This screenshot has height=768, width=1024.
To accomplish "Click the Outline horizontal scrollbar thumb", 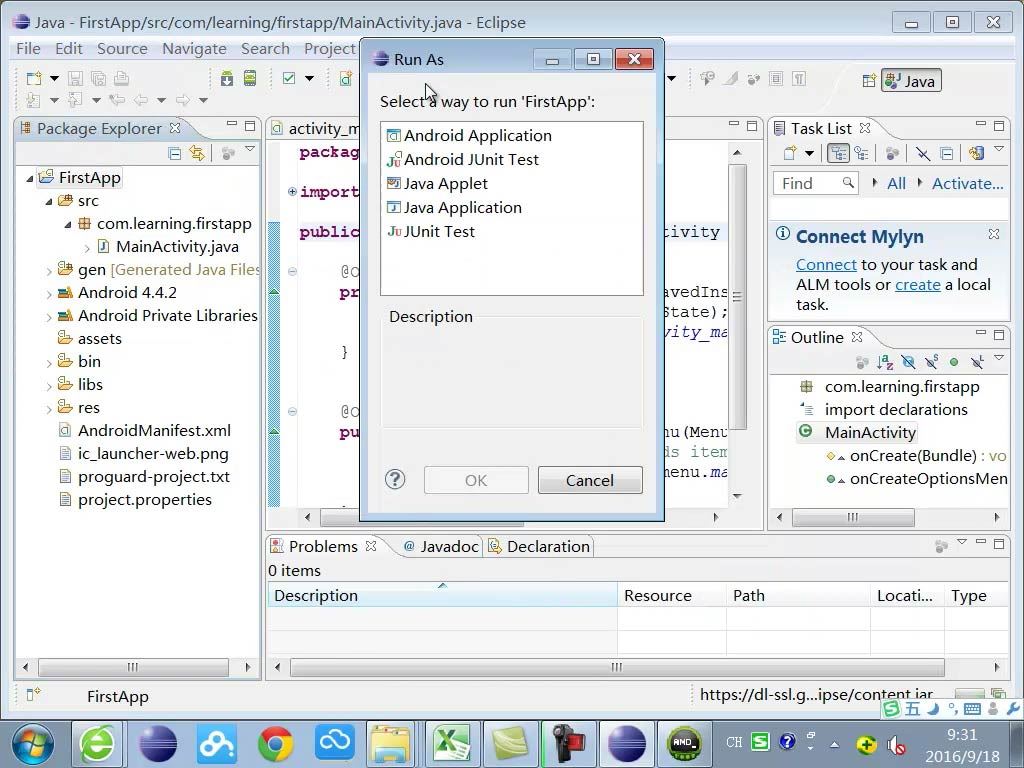I will click(x=853, y=517).
